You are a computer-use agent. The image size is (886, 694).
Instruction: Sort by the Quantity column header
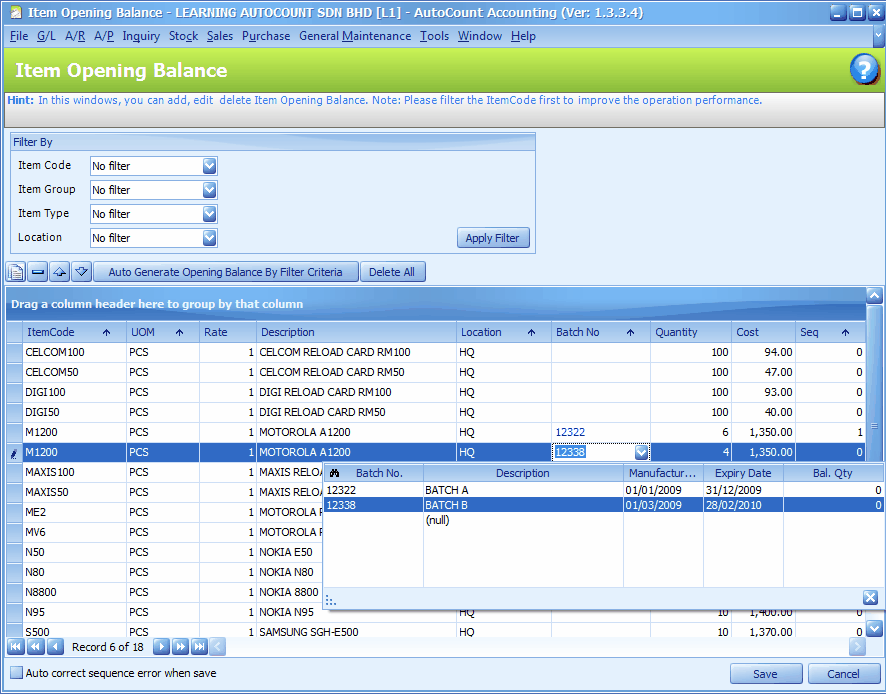click(x=690, y=332)
